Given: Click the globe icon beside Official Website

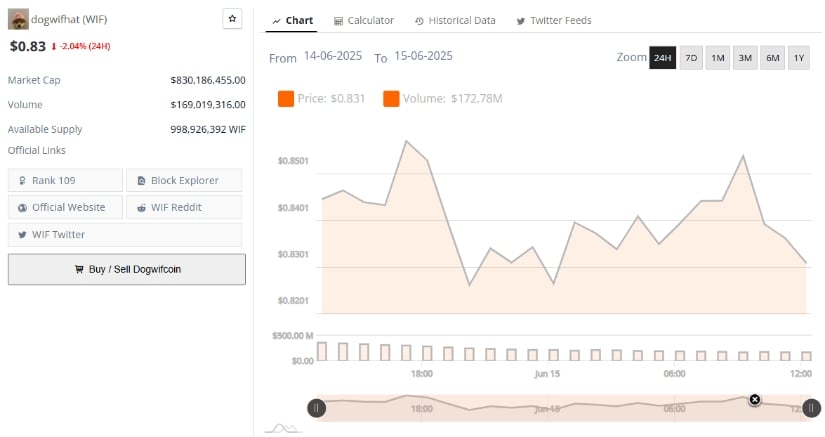Looking at the screenshot, I should click(22, 208).
